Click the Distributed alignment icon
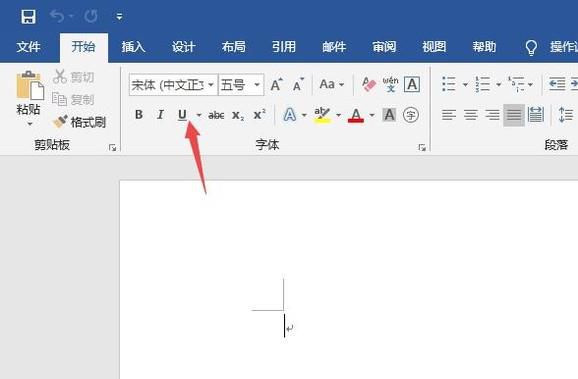The height and width of the screenshot is (379, 578). [536, 115]
